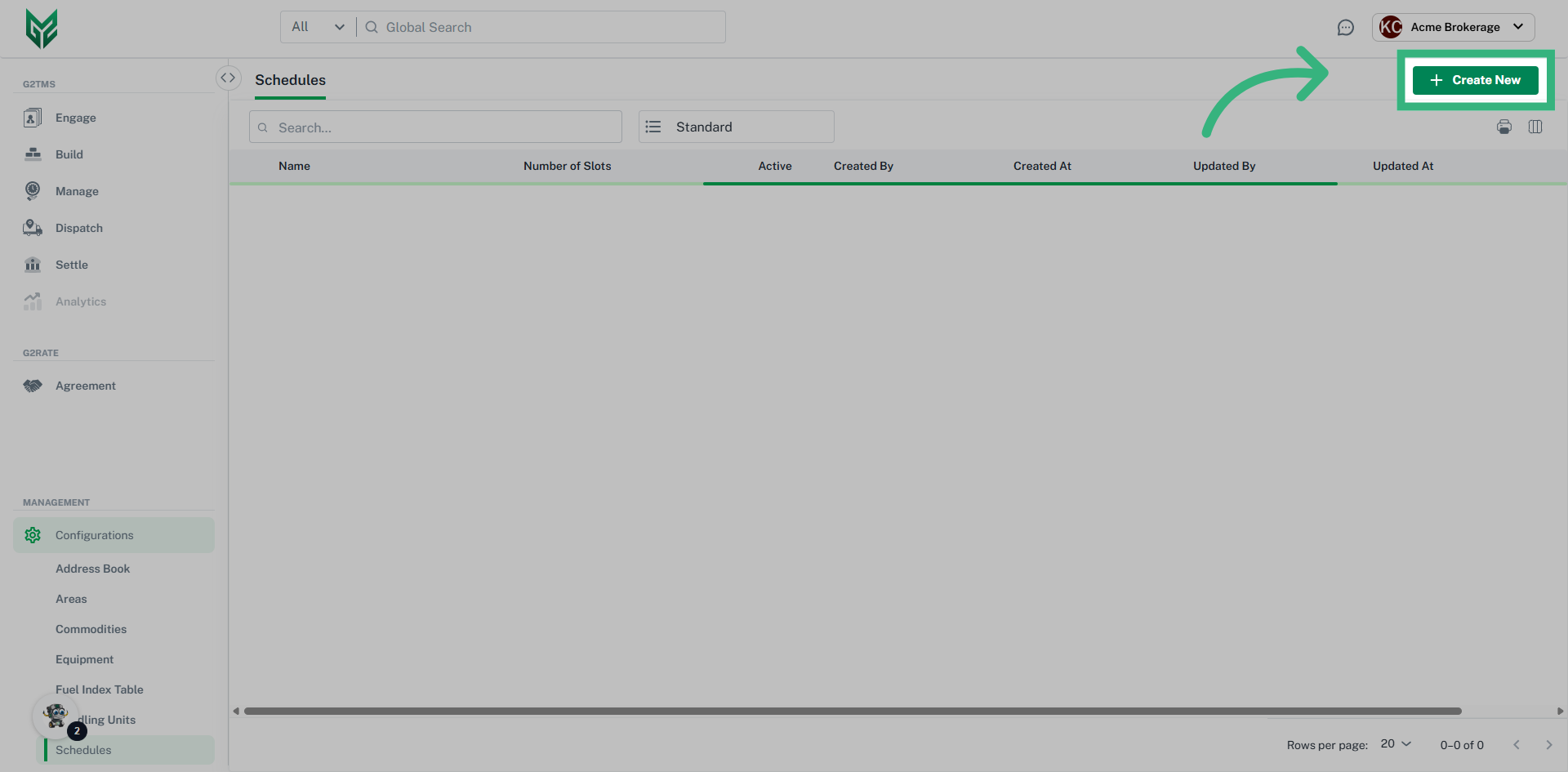Open Dispatch from the sidebar
This screenshot has height=772, width=1568.
(x=78, y=227)
